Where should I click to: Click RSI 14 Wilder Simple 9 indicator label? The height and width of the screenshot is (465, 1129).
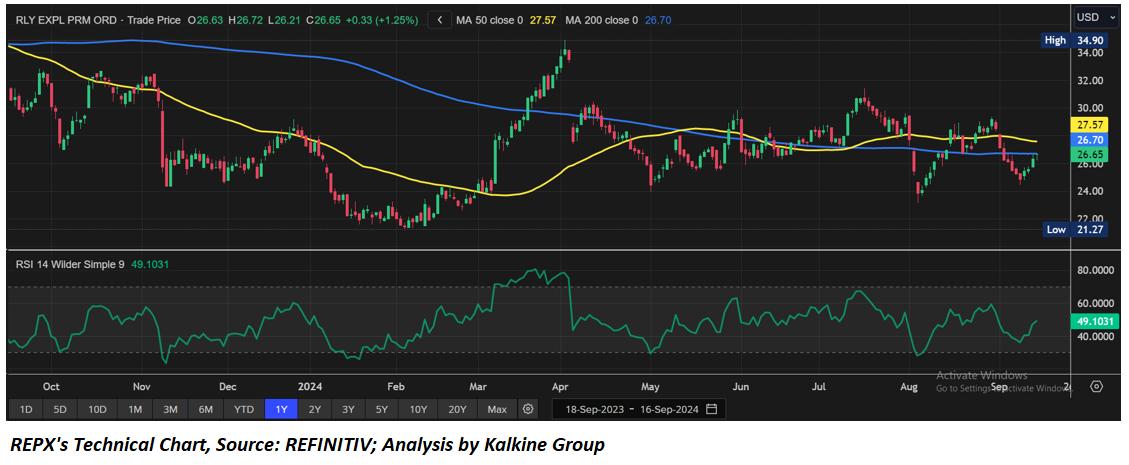coord(71,264)
